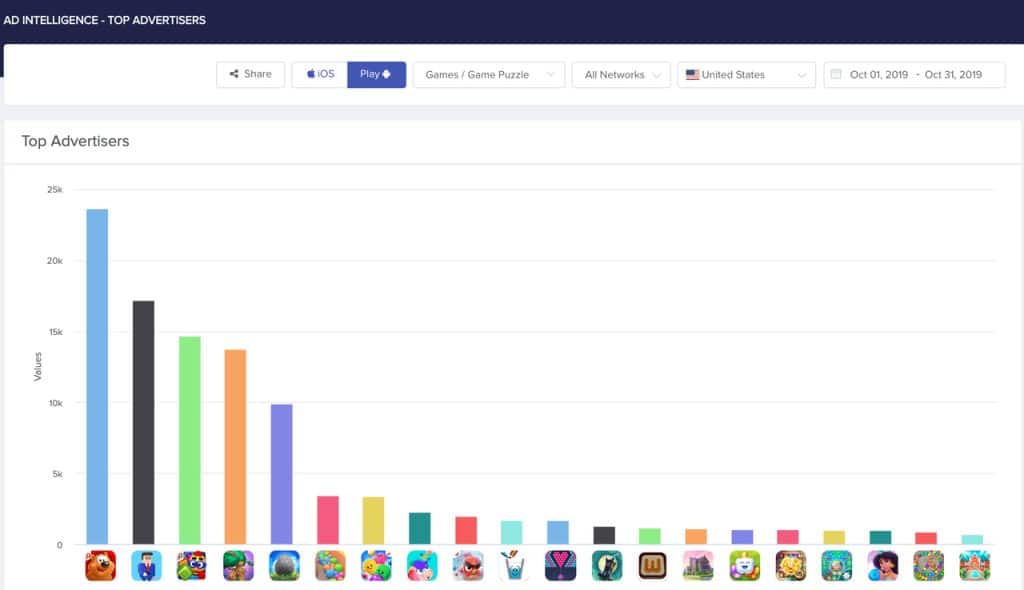Image resolution: width=1024 pixels, height=590 pixels.
Task: Select the pink bar above candy blocks icon
Action: pos(328,520)
